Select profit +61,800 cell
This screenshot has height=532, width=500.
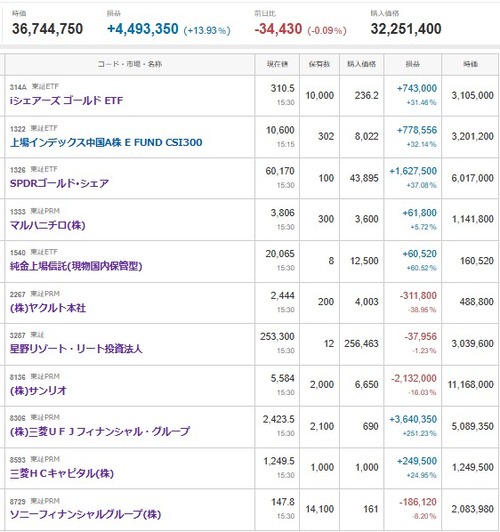click(420, 213)
